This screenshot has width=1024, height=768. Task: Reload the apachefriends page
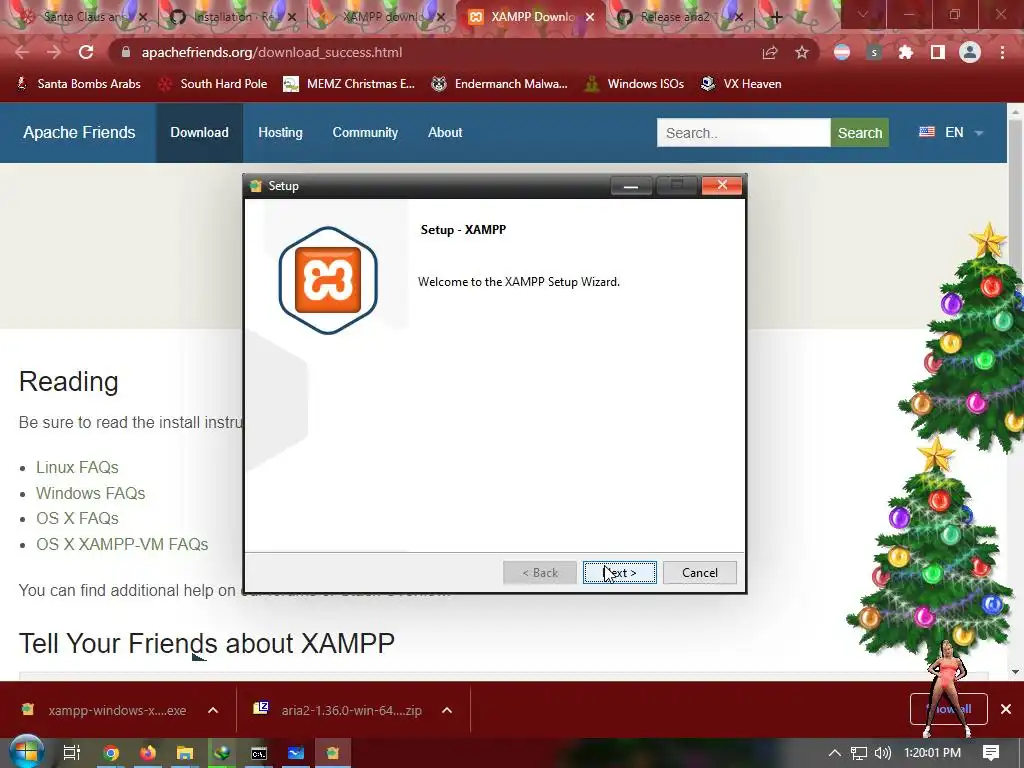[86, 52]
